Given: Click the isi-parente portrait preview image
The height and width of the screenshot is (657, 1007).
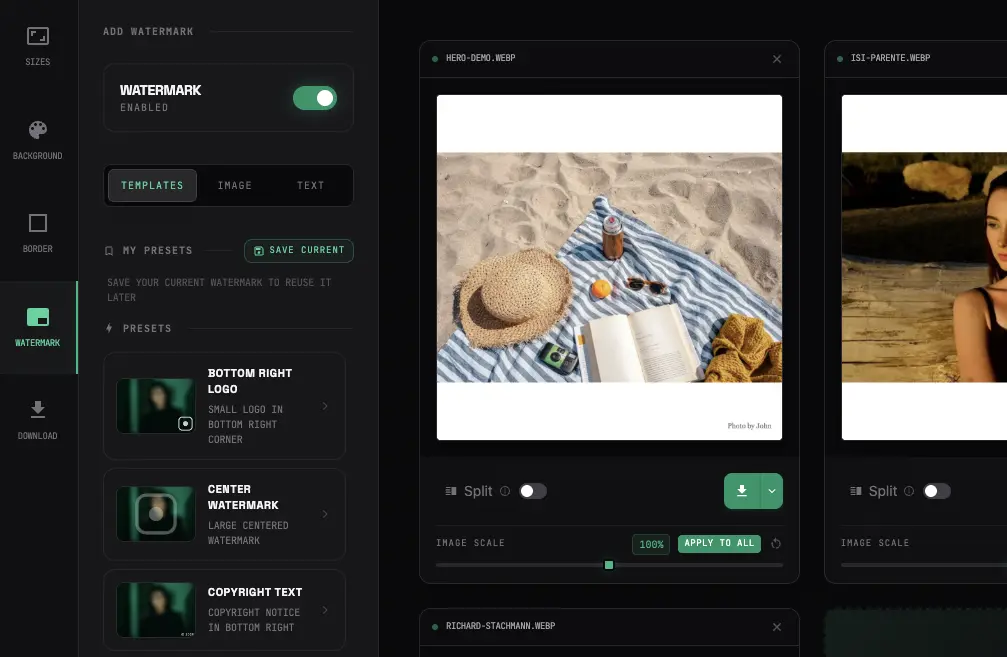Looking at the screenshot, I should point(924,267).
